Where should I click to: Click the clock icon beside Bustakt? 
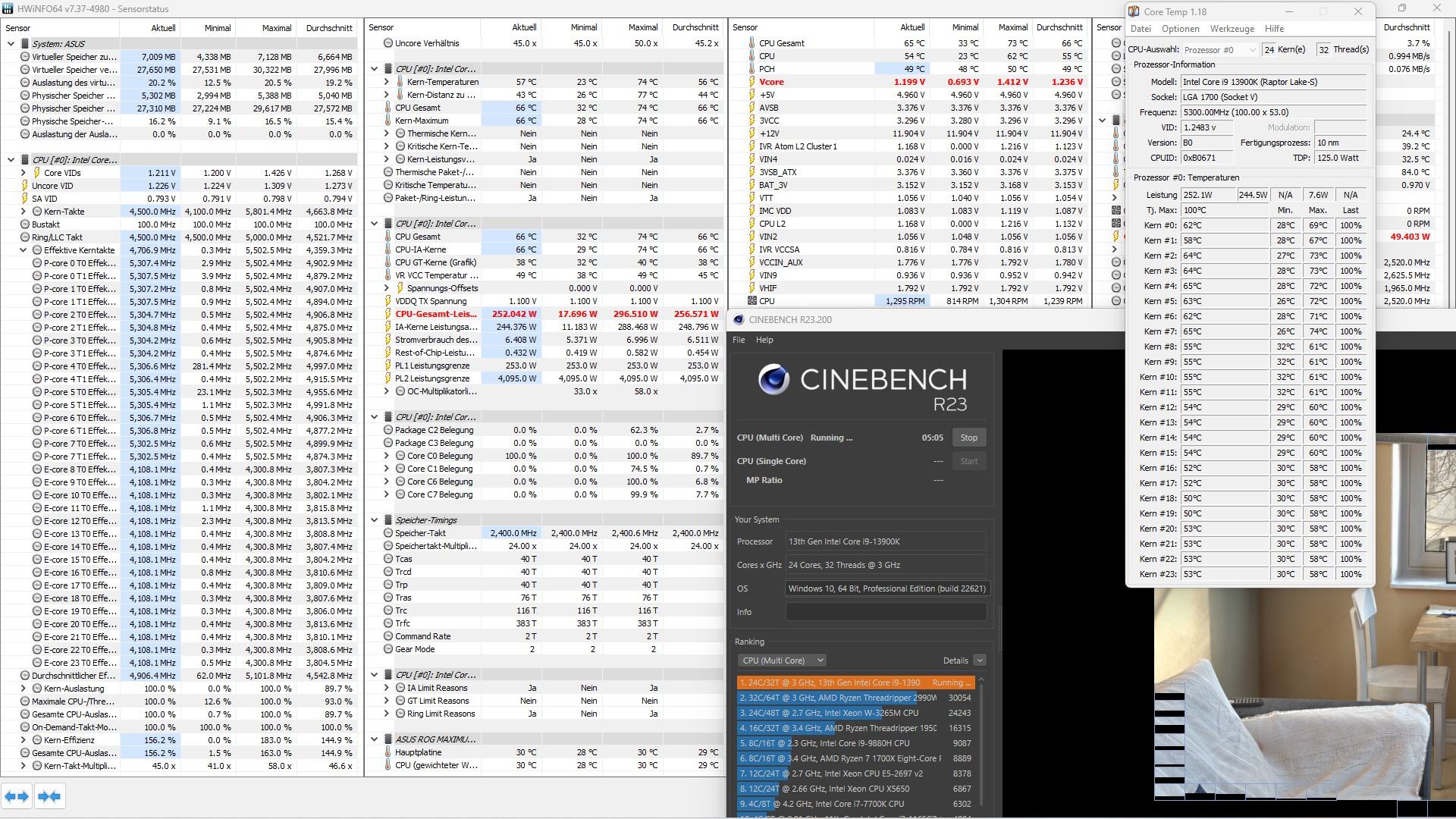coord(24,224)
